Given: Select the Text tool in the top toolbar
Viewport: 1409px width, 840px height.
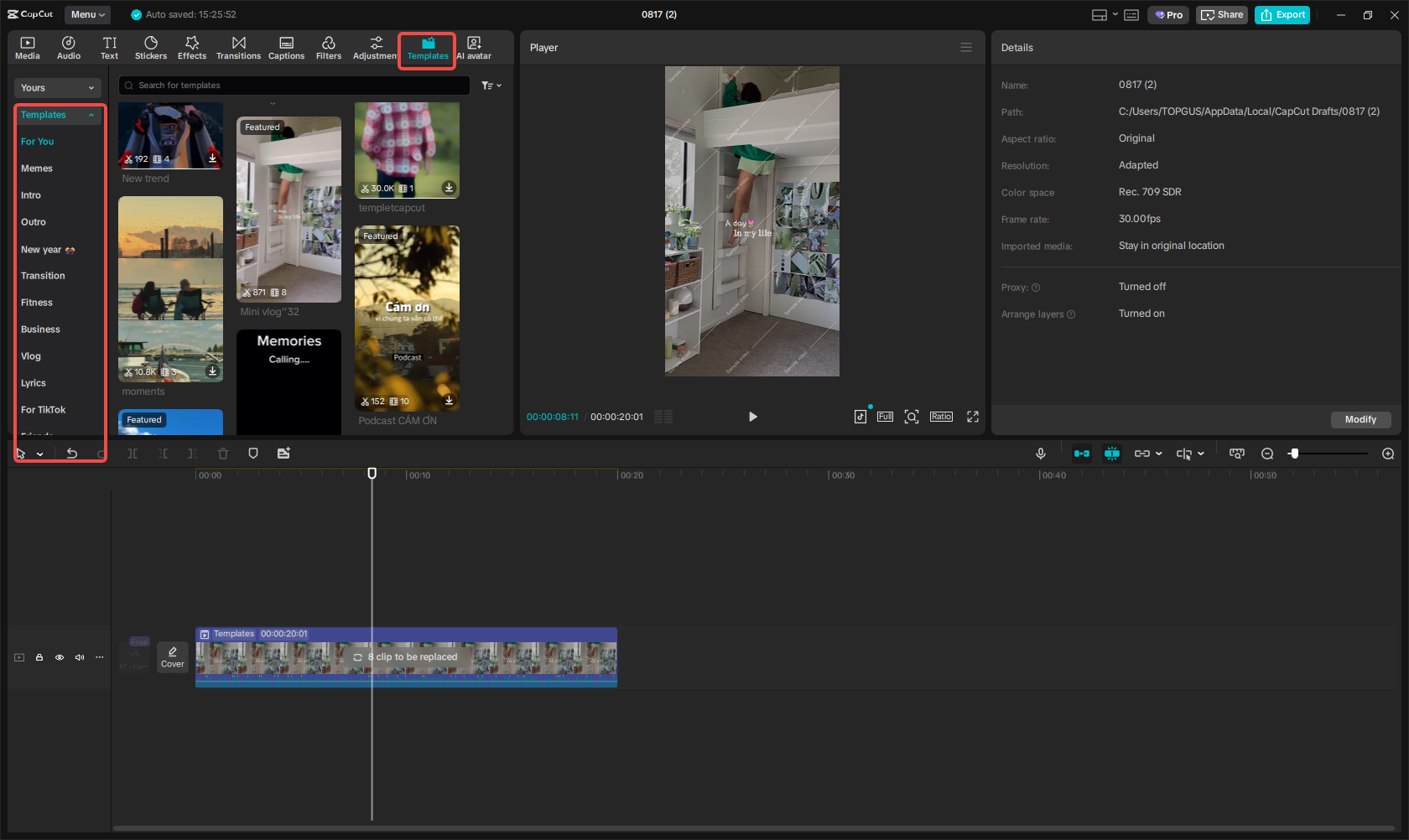Looking at the screenshot, I should 109,47.
